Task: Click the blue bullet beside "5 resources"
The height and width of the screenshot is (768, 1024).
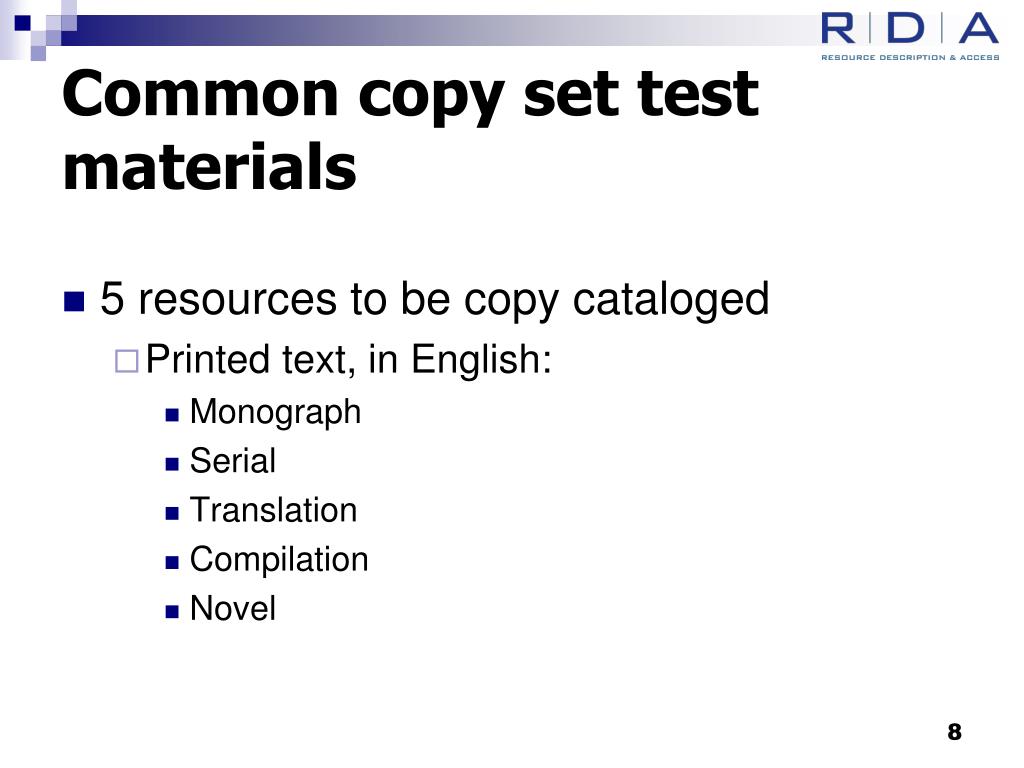Action: 74,301
